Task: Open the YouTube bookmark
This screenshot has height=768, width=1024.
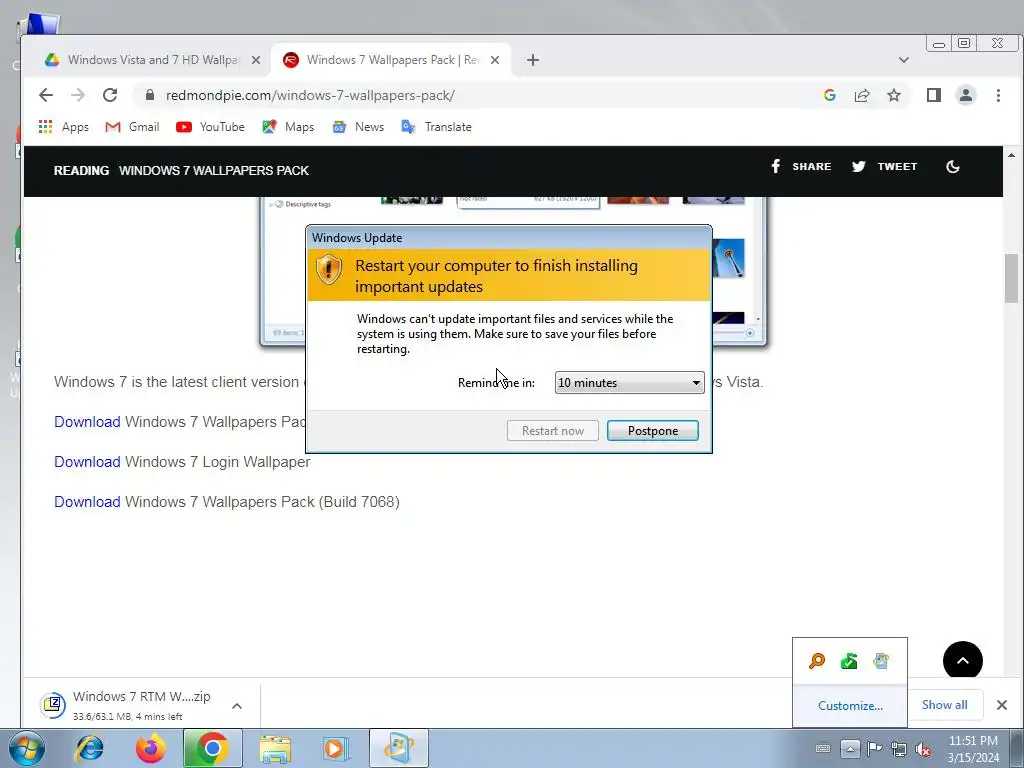Action: (x=210, y=127)
